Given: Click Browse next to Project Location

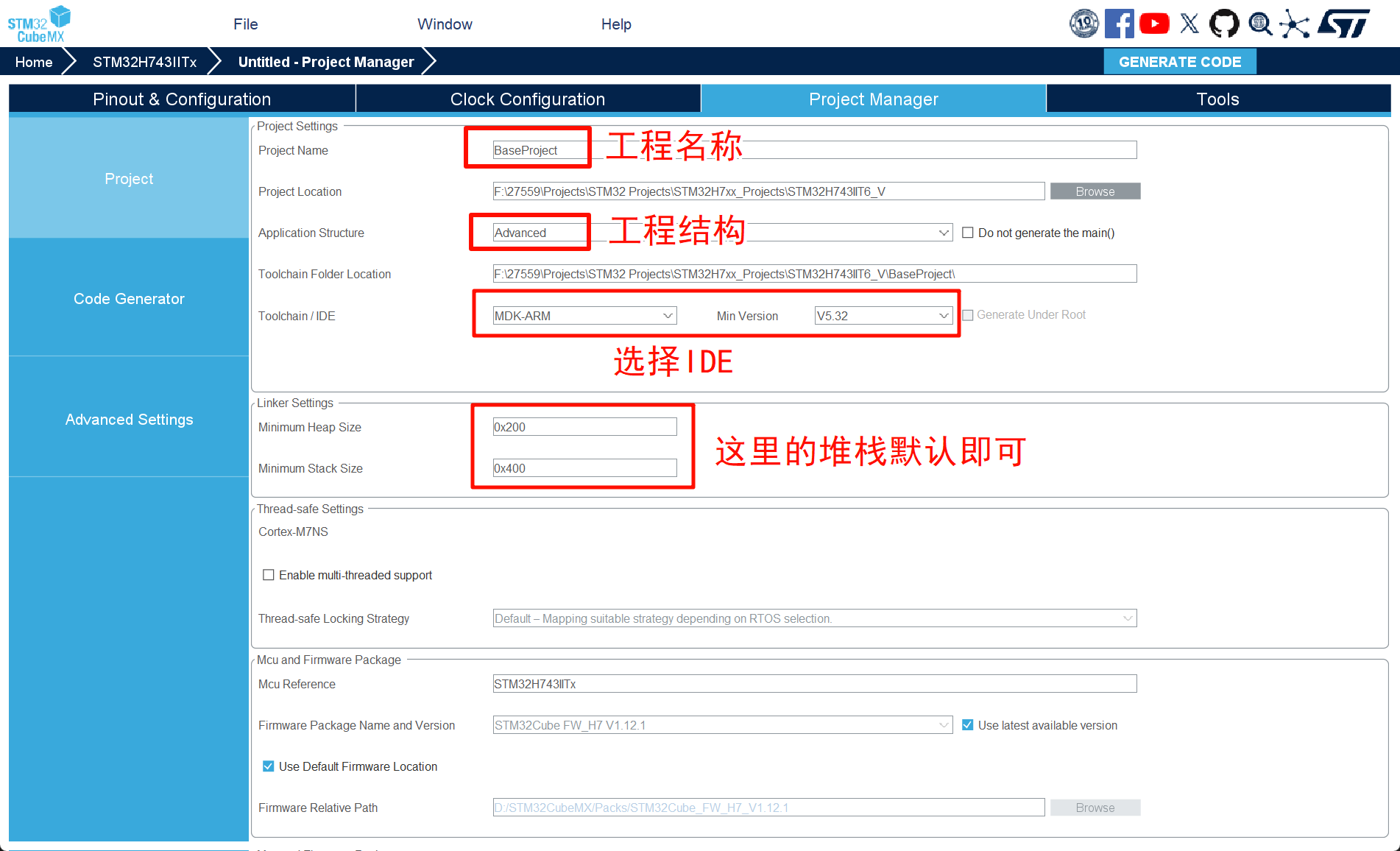Looking at the screenshot, I should click(1095, 191).
